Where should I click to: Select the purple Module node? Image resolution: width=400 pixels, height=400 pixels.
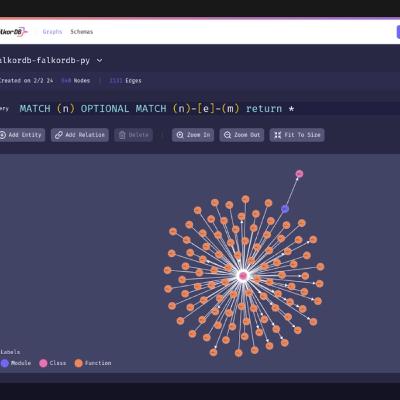tap(285, 209)
